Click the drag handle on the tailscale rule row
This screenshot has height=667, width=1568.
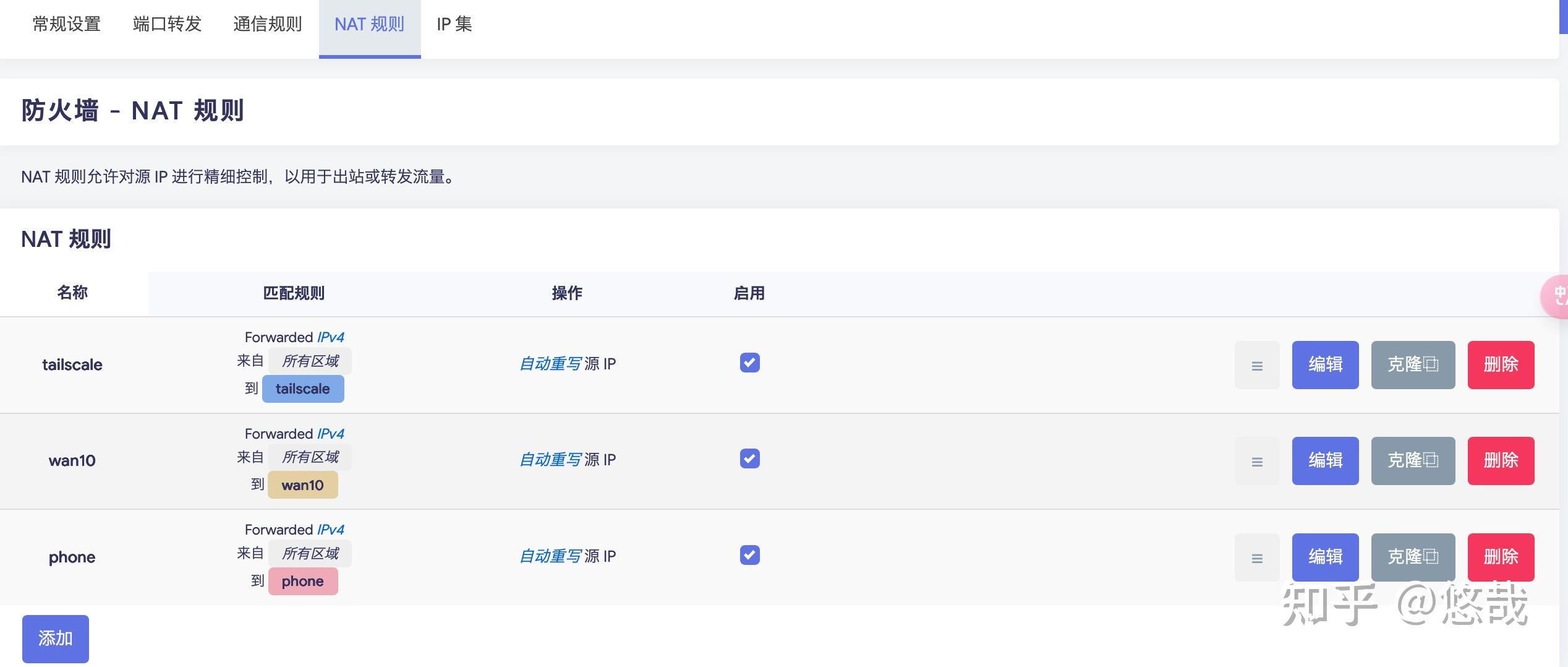click(1257, 365)
